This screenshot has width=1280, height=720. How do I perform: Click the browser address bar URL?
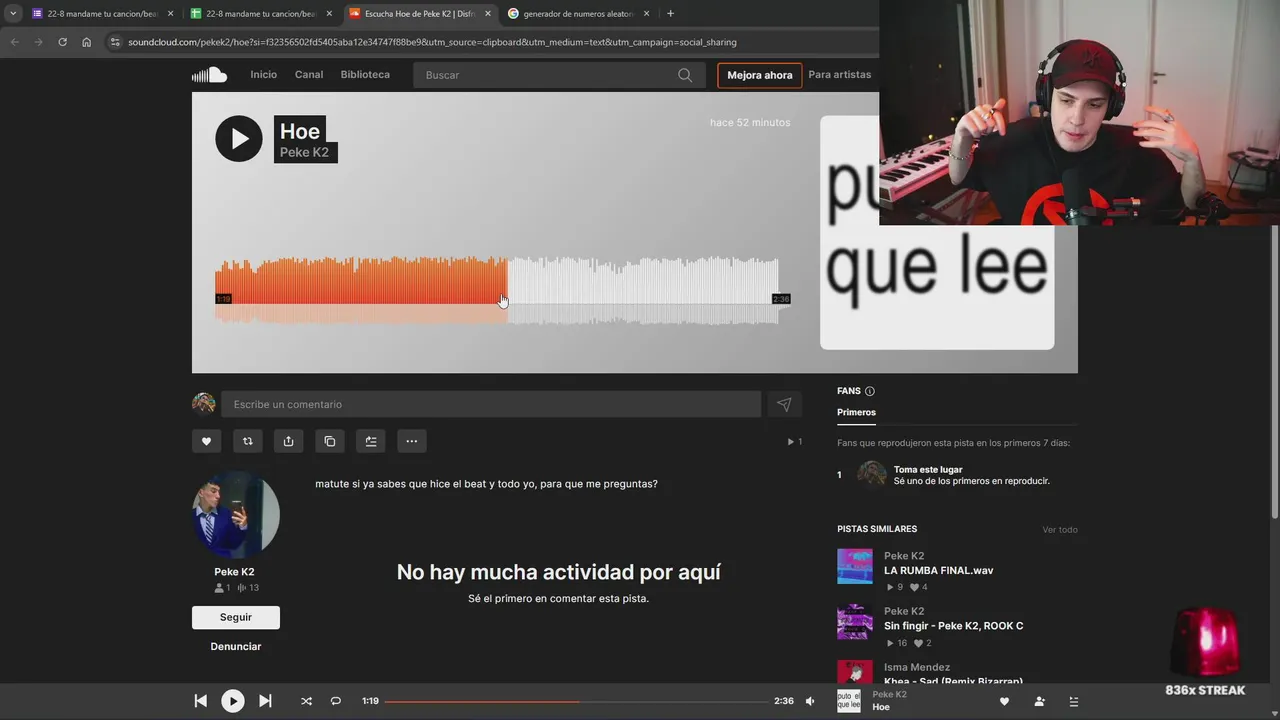432,43
